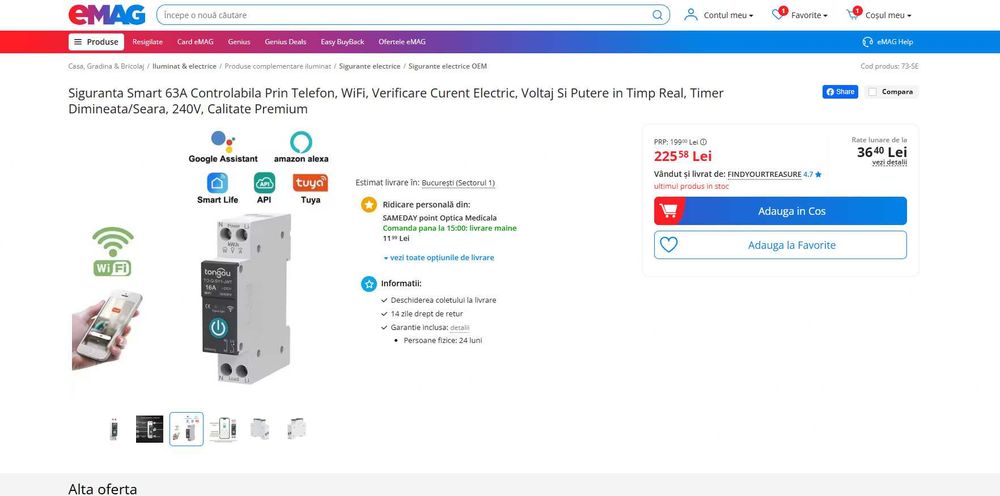Expand the Produse menu
This screenshot has width=1000, height=496.
(x=96, y=42)
